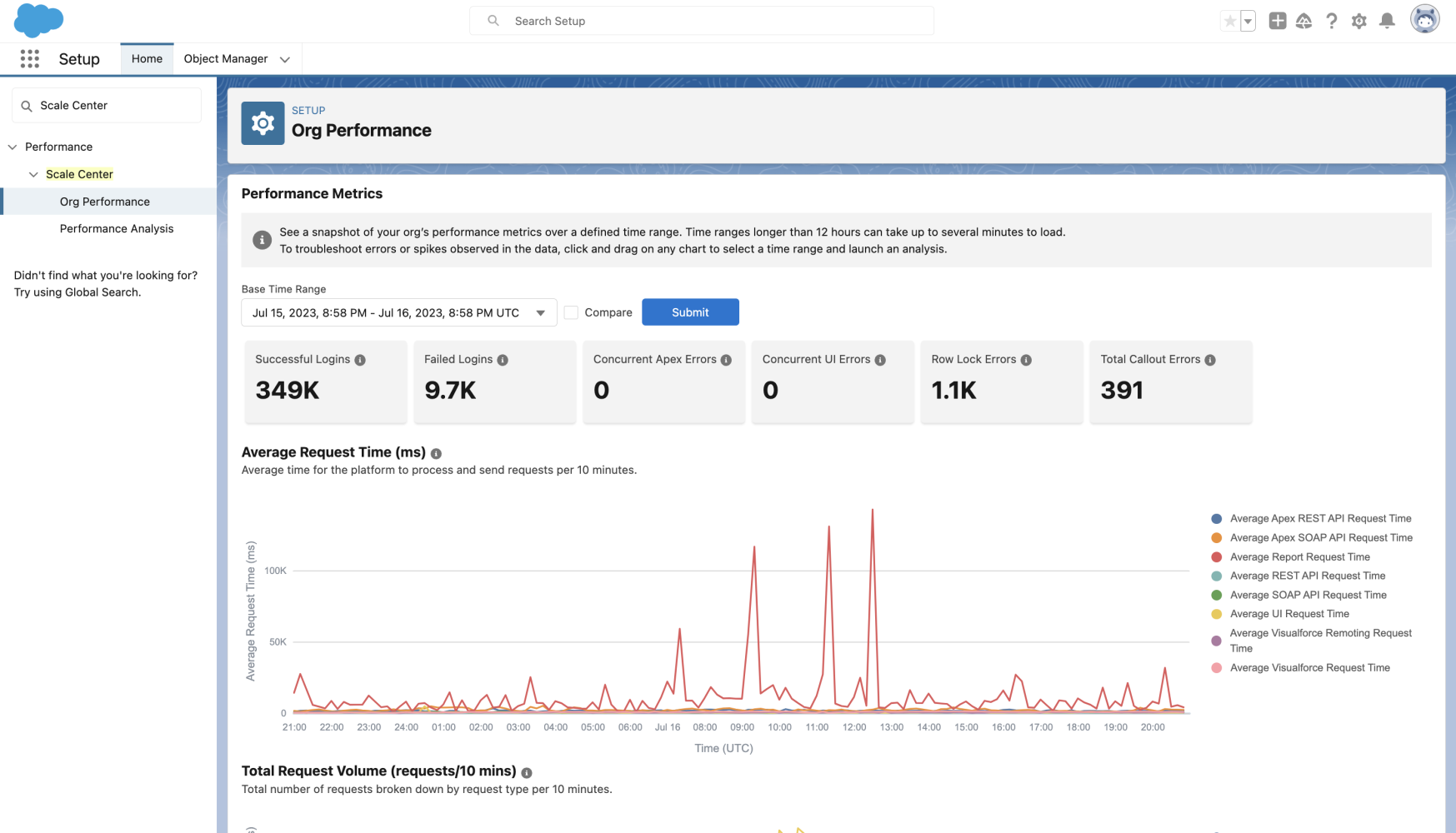Open the Base Time Range dropdown
The image size is (1456, 833).
(399, 312)
